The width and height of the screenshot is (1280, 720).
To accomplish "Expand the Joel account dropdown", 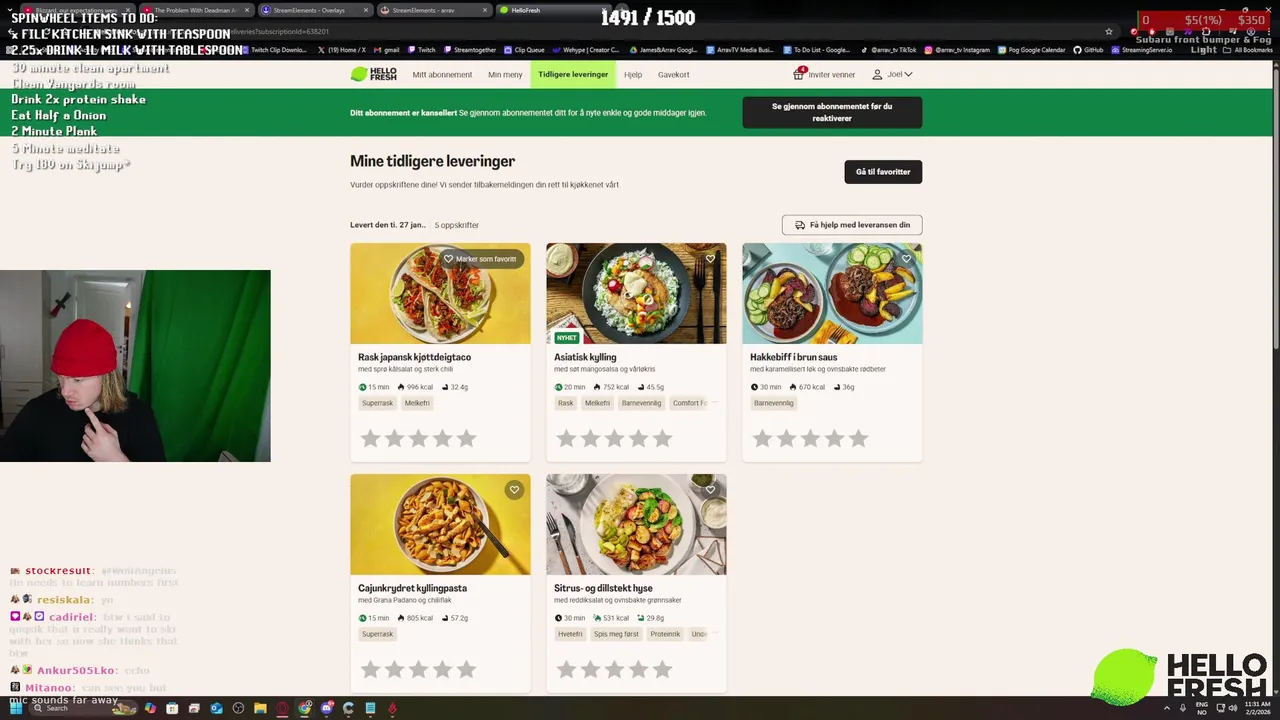I will click(892, 74).
